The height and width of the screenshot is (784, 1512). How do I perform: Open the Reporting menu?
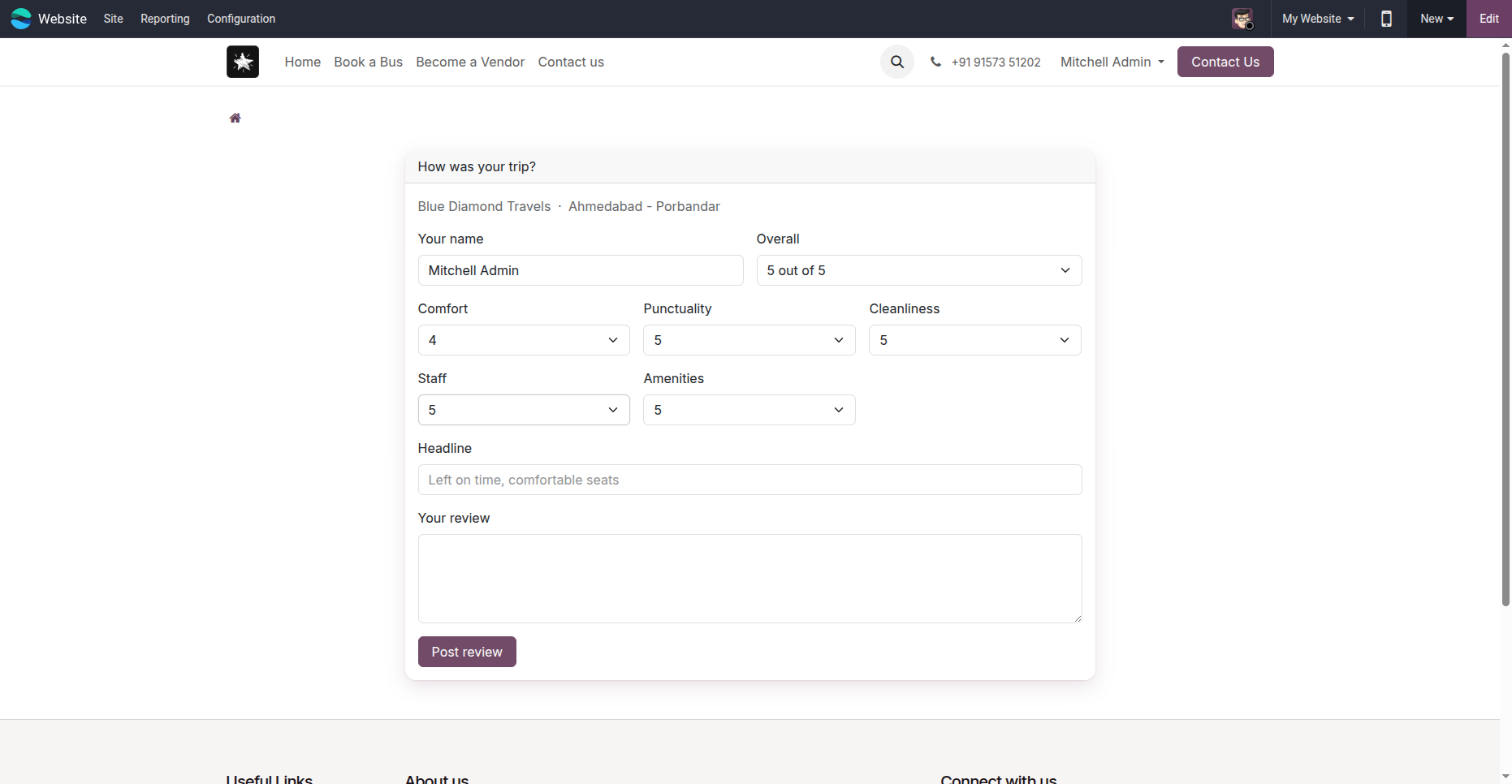[165, 19]
